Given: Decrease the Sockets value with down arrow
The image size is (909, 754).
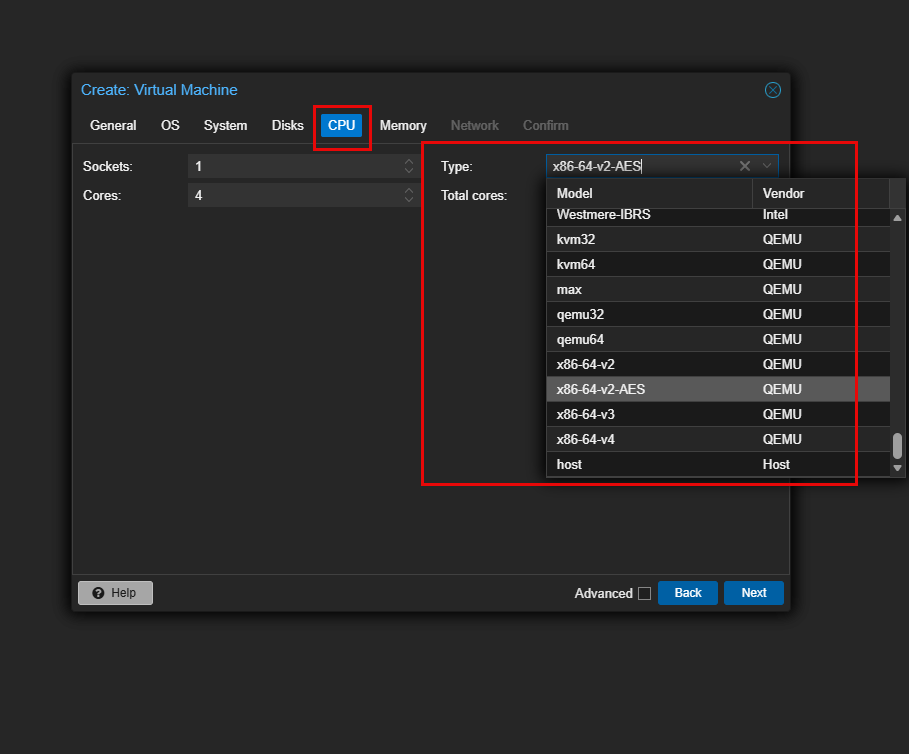Looking at the screenshot, I should point(409,171).
